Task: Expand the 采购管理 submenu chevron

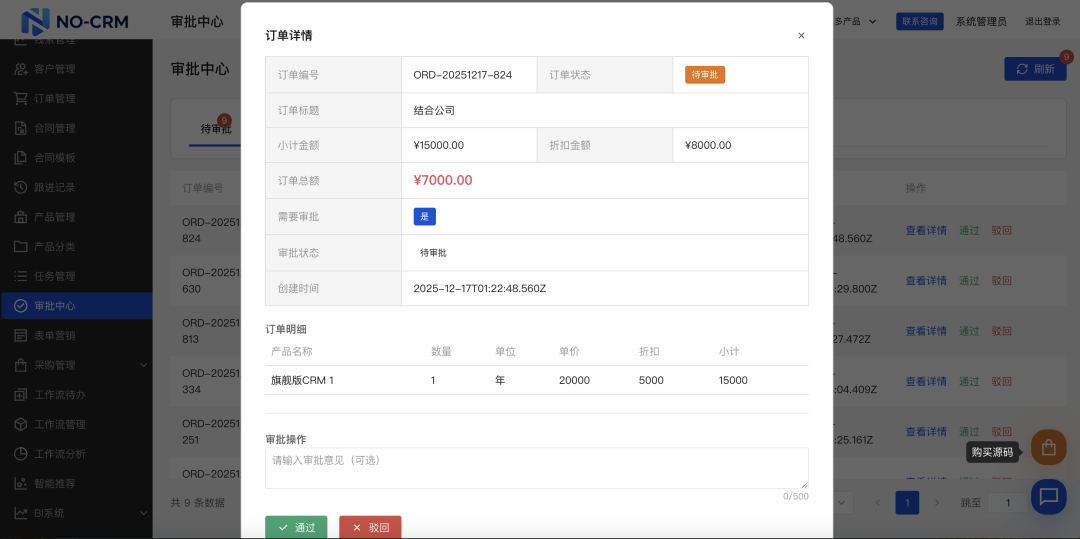Action: point(143,365)
